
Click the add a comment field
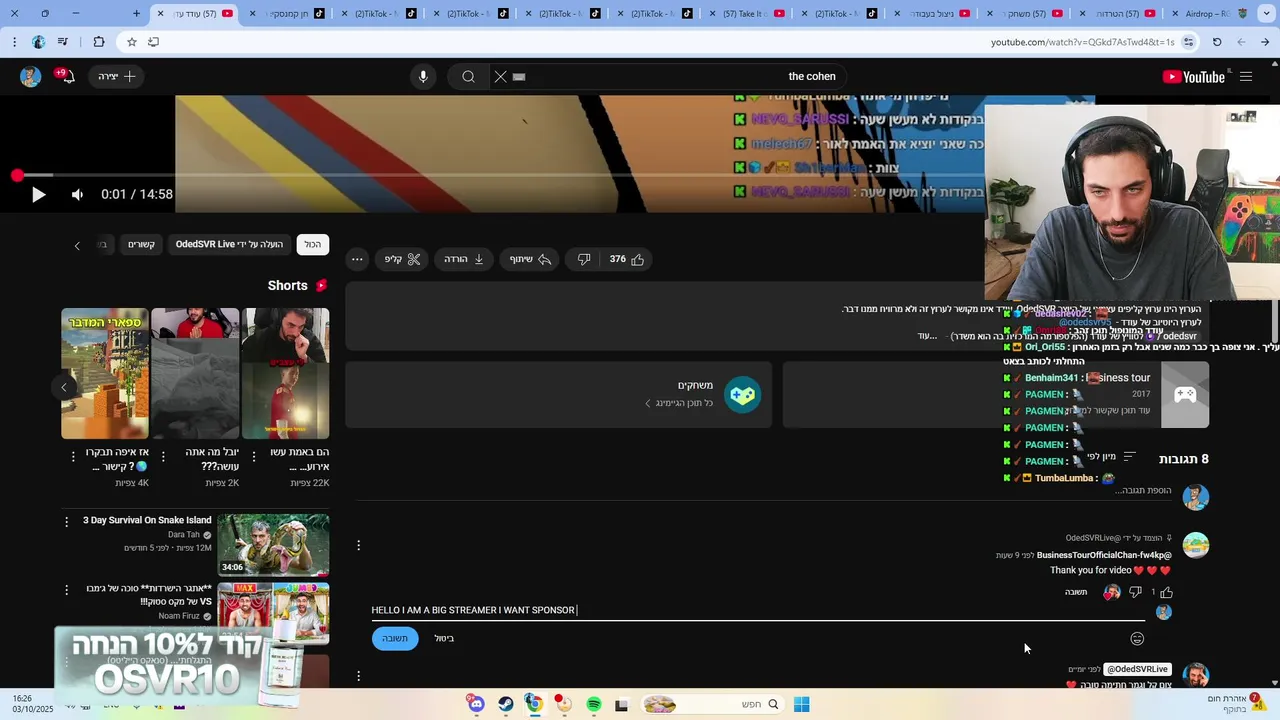tap(1145, 490)
